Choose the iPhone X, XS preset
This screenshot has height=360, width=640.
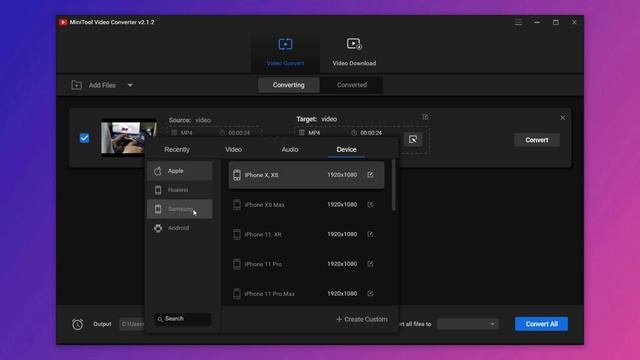[x=307, y=175]
